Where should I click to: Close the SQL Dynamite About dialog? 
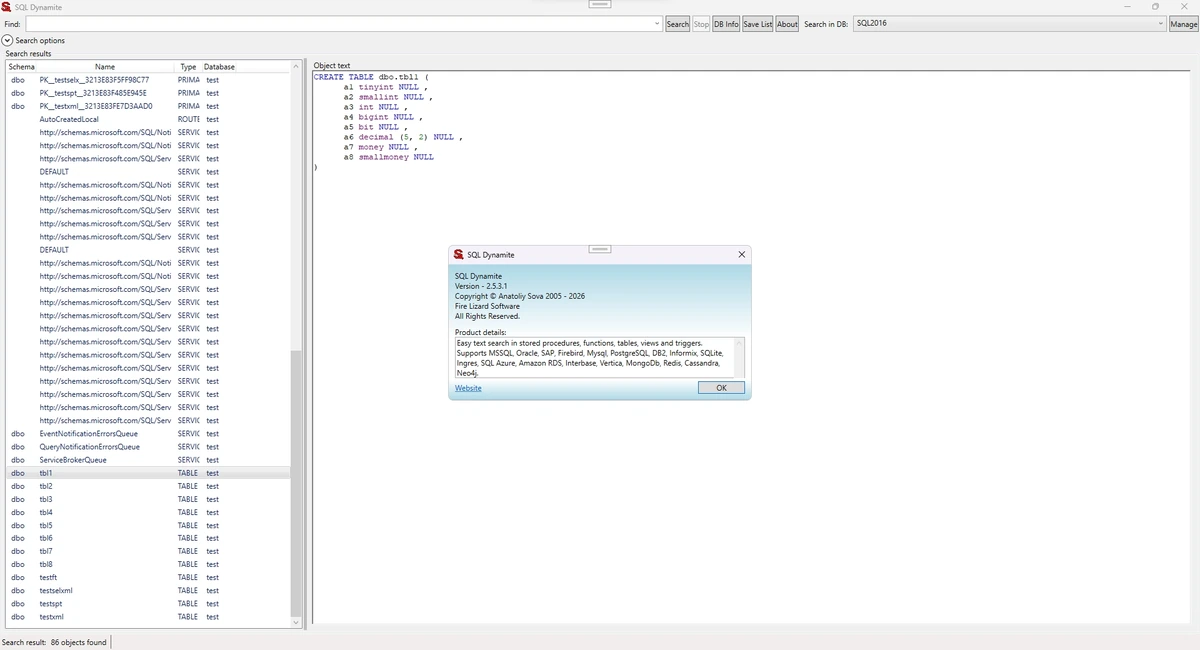pos(741,255)
